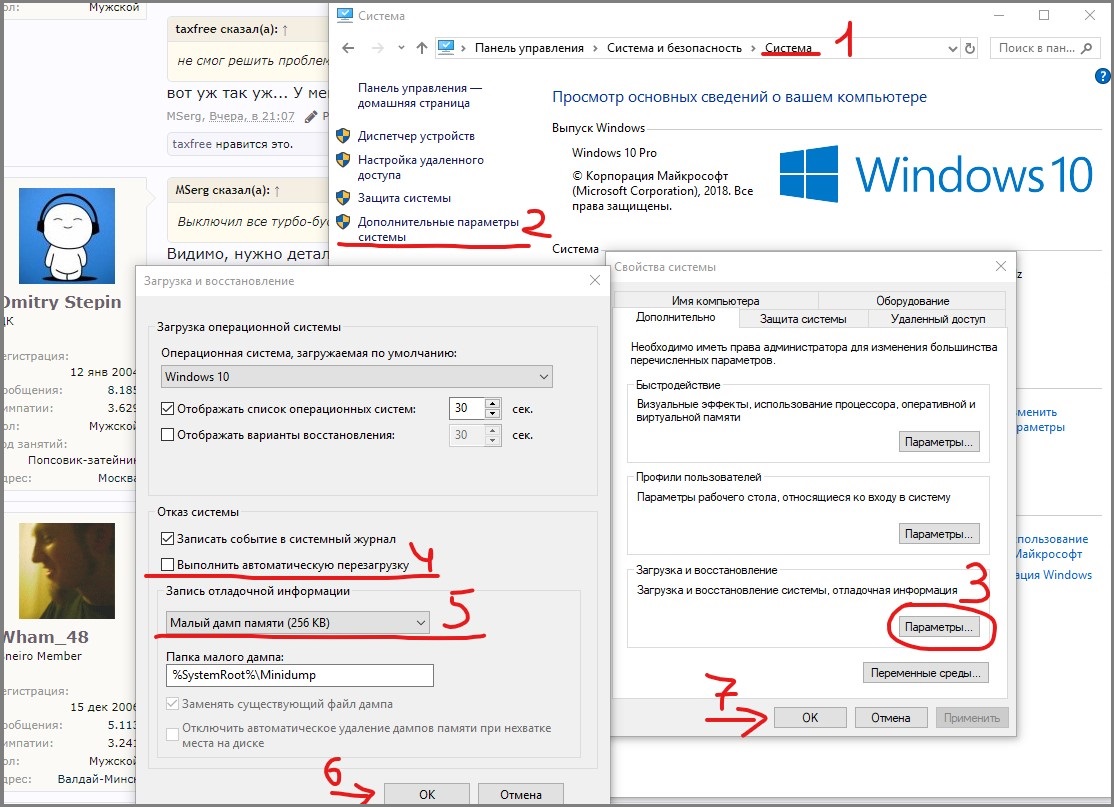Expand the MSerg сказал(а) quote arrow
This screenshot has width=1114, height=807.
(x=276, y=190)
